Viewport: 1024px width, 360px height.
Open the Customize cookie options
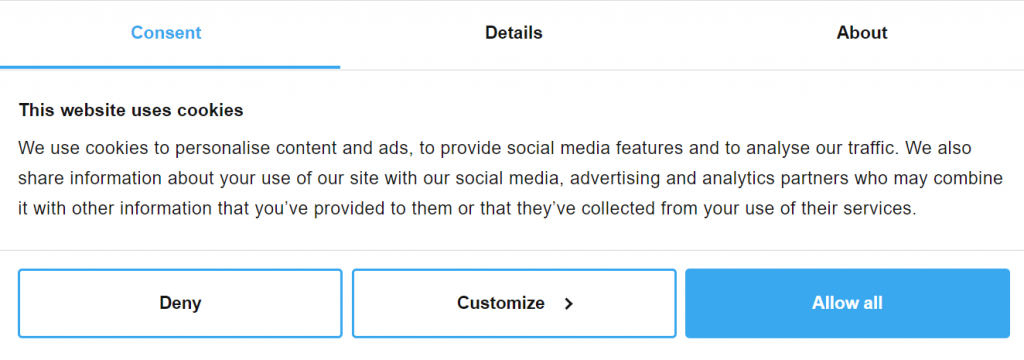(514, 303)
